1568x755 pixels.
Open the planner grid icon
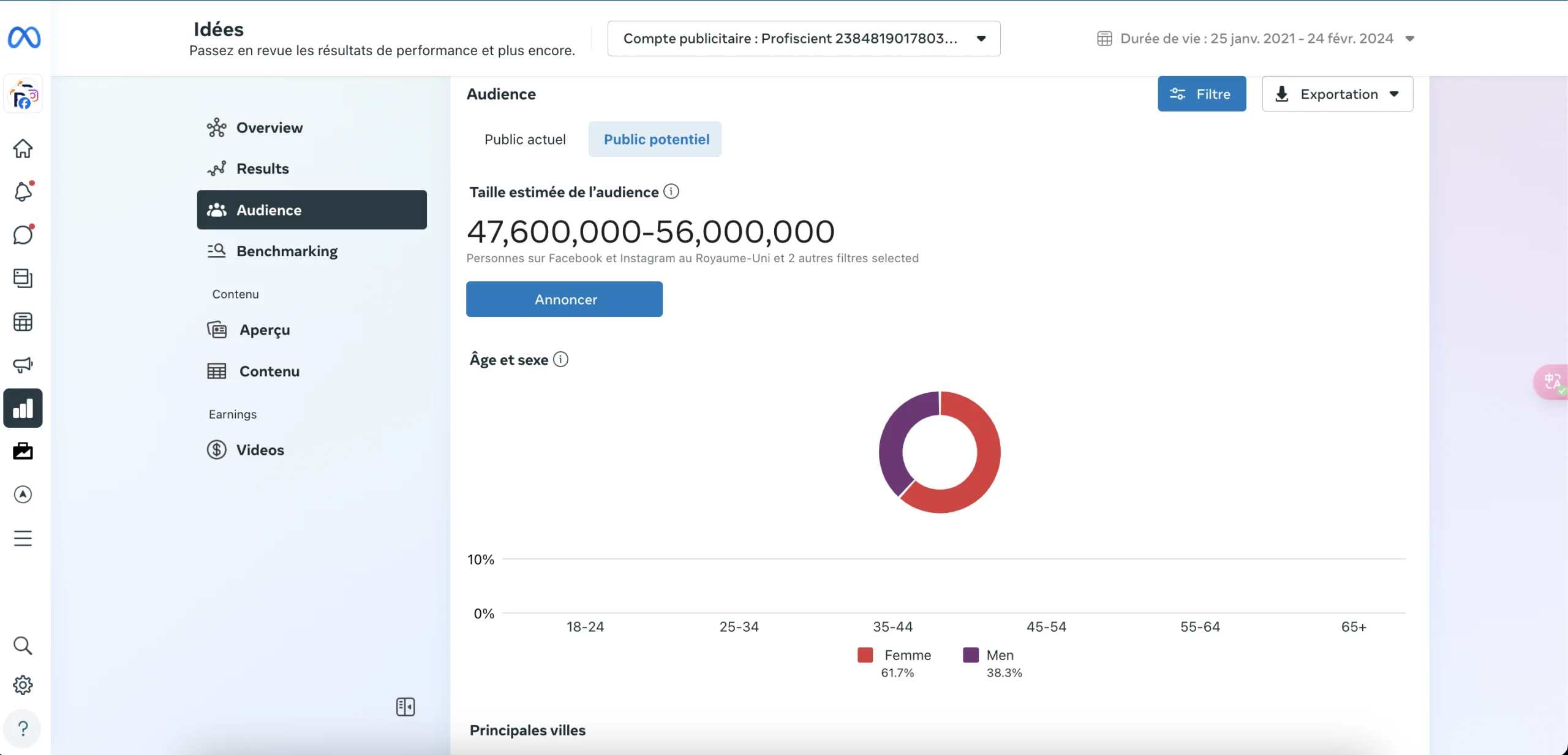pyautogui.click(x=23, y=322)
